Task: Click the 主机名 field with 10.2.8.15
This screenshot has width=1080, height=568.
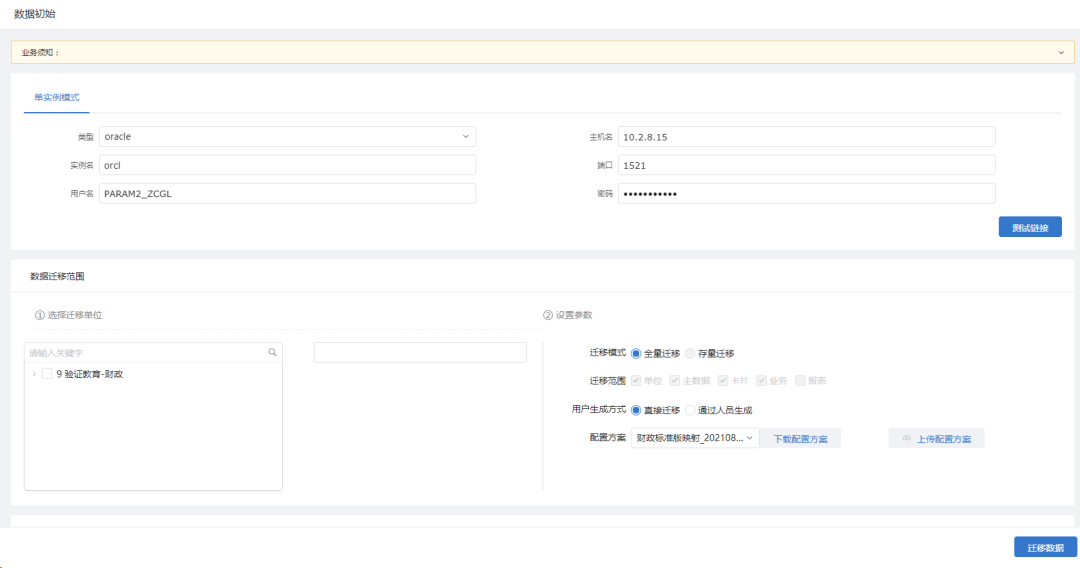Action: [807, 137]
